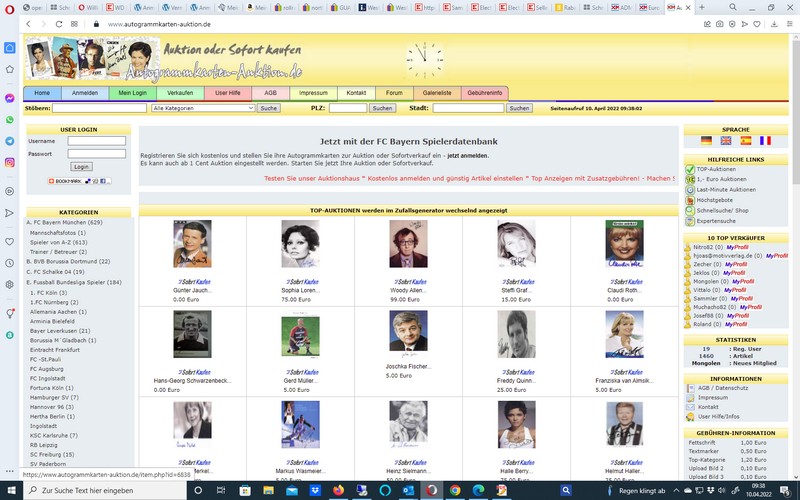
Task: Open Opera sidebar settings gear
Action: pyautogui.click(x=10, y=285)
